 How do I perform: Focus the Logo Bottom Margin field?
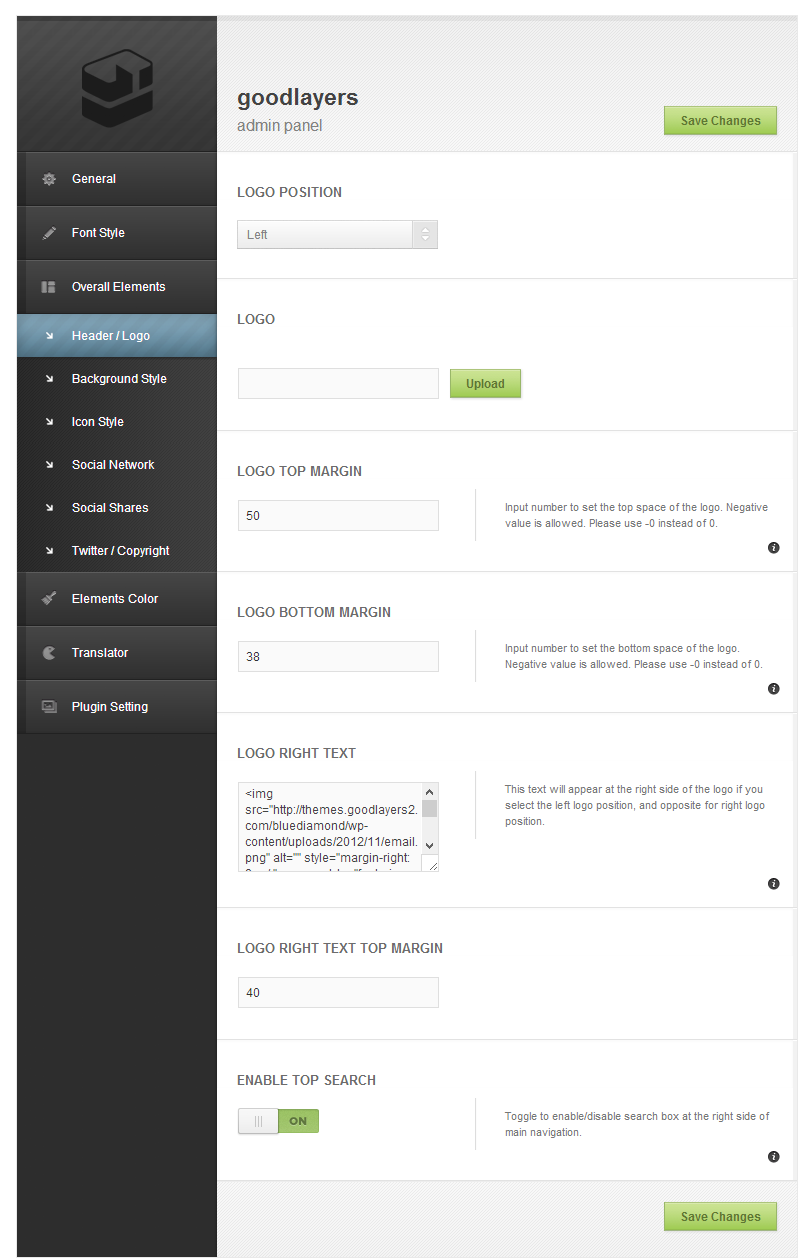[x=338, y=657]
